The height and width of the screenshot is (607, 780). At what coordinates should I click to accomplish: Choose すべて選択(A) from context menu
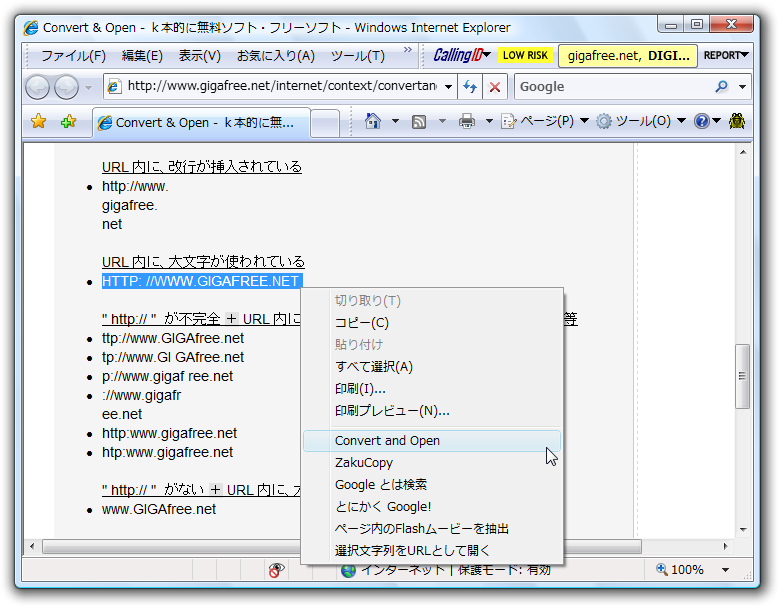(432, 367)
